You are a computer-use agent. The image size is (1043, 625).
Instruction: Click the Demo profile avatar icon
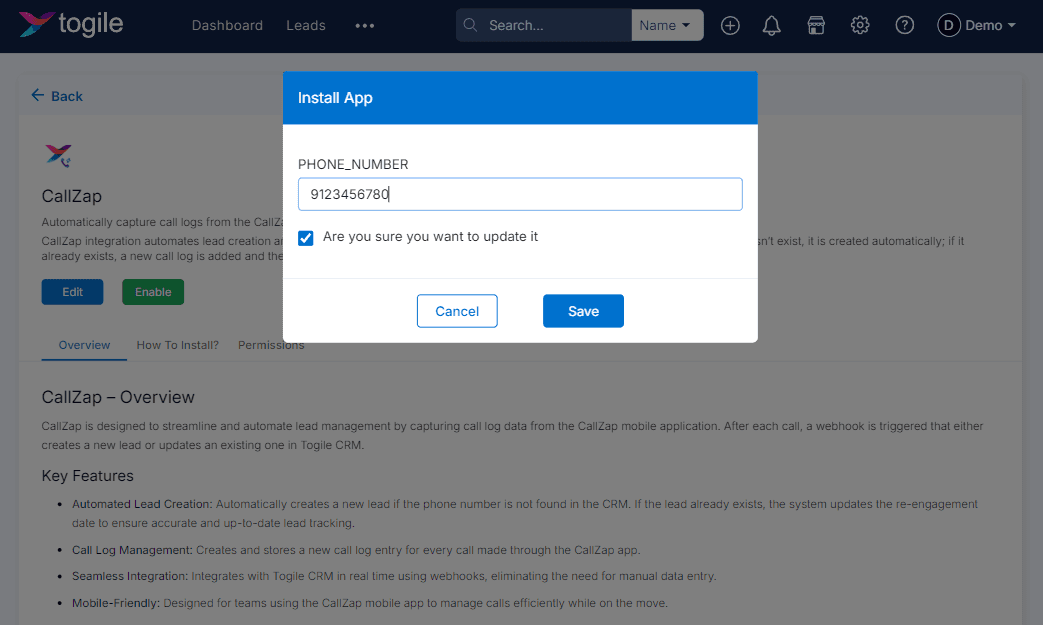pyautogui.click(x=948, y=25)
